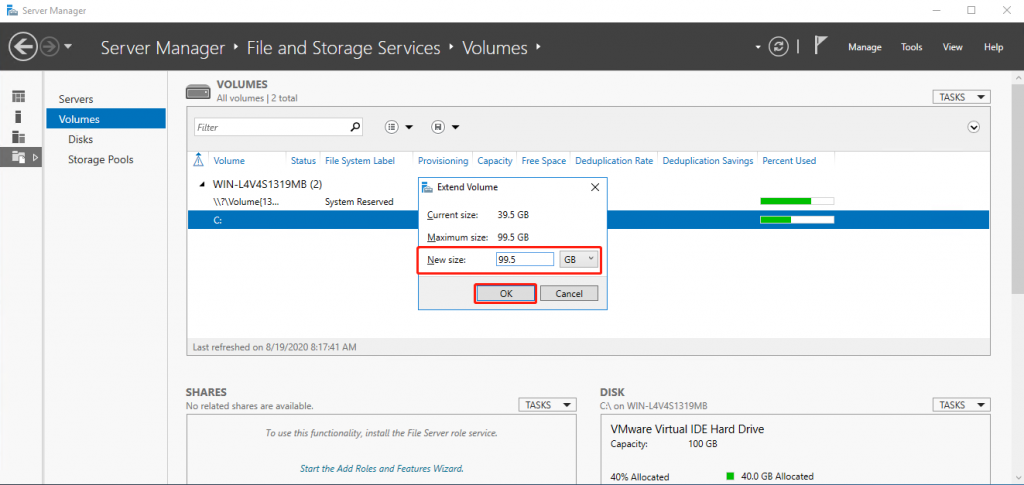Viewport: 1024px width, 485px height.
Task: Click Server Manager breadcrumb root
Action: [162, 48]
